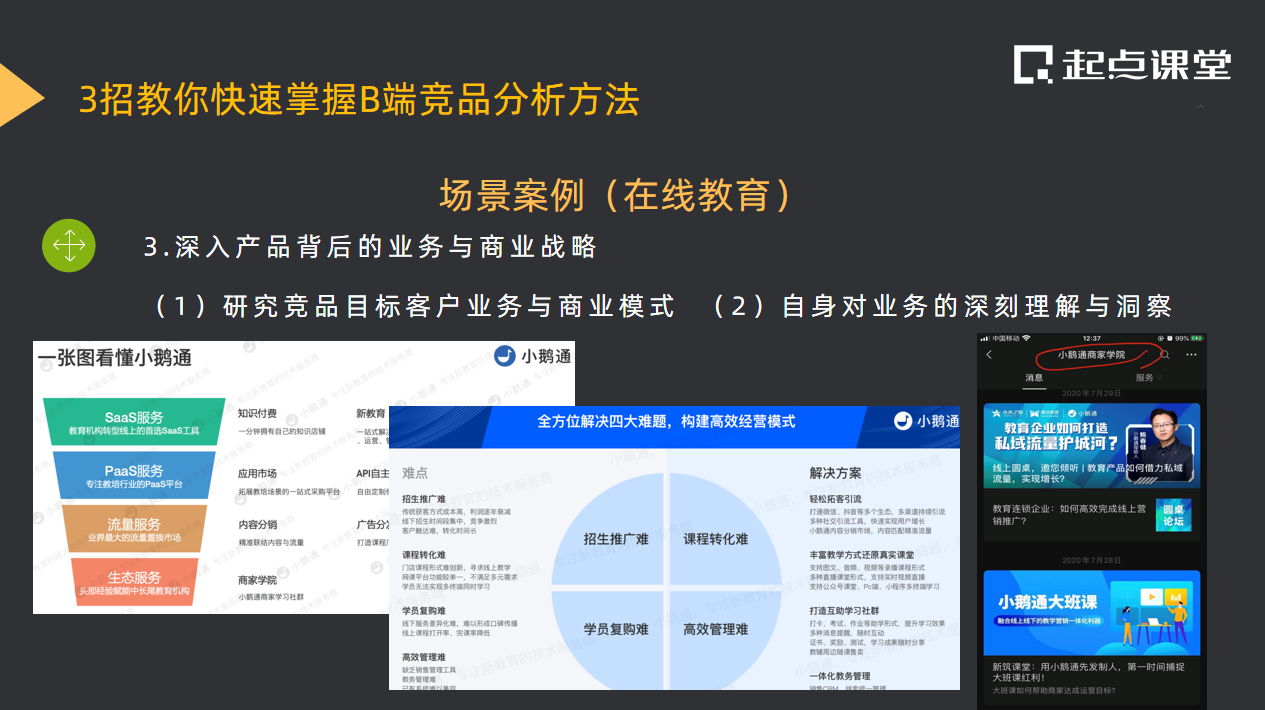Screen dimensions: 1265x710
Task: Click the 应用市场 heading
Action: tap(257, 473)
